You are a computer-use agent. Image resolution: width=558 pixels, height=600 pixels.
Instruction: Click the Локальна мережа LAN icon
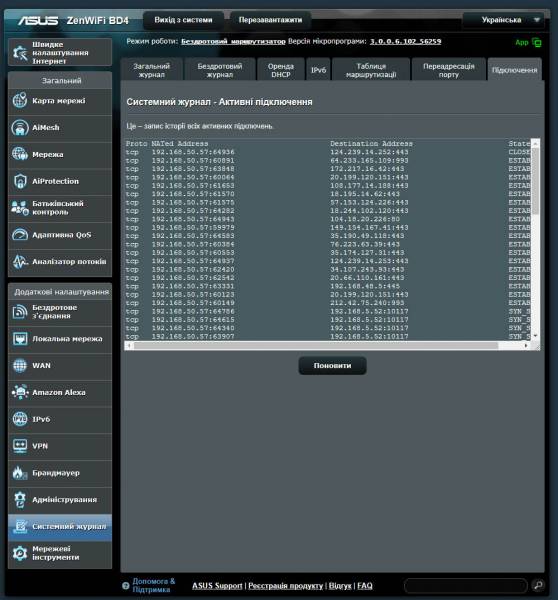(20, 339)
